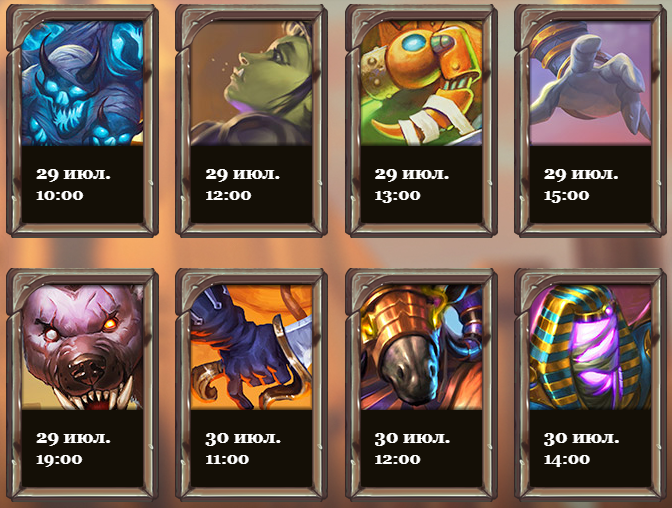Click the 29 июл. 15:00 reveal time

(x=581, y=184)
